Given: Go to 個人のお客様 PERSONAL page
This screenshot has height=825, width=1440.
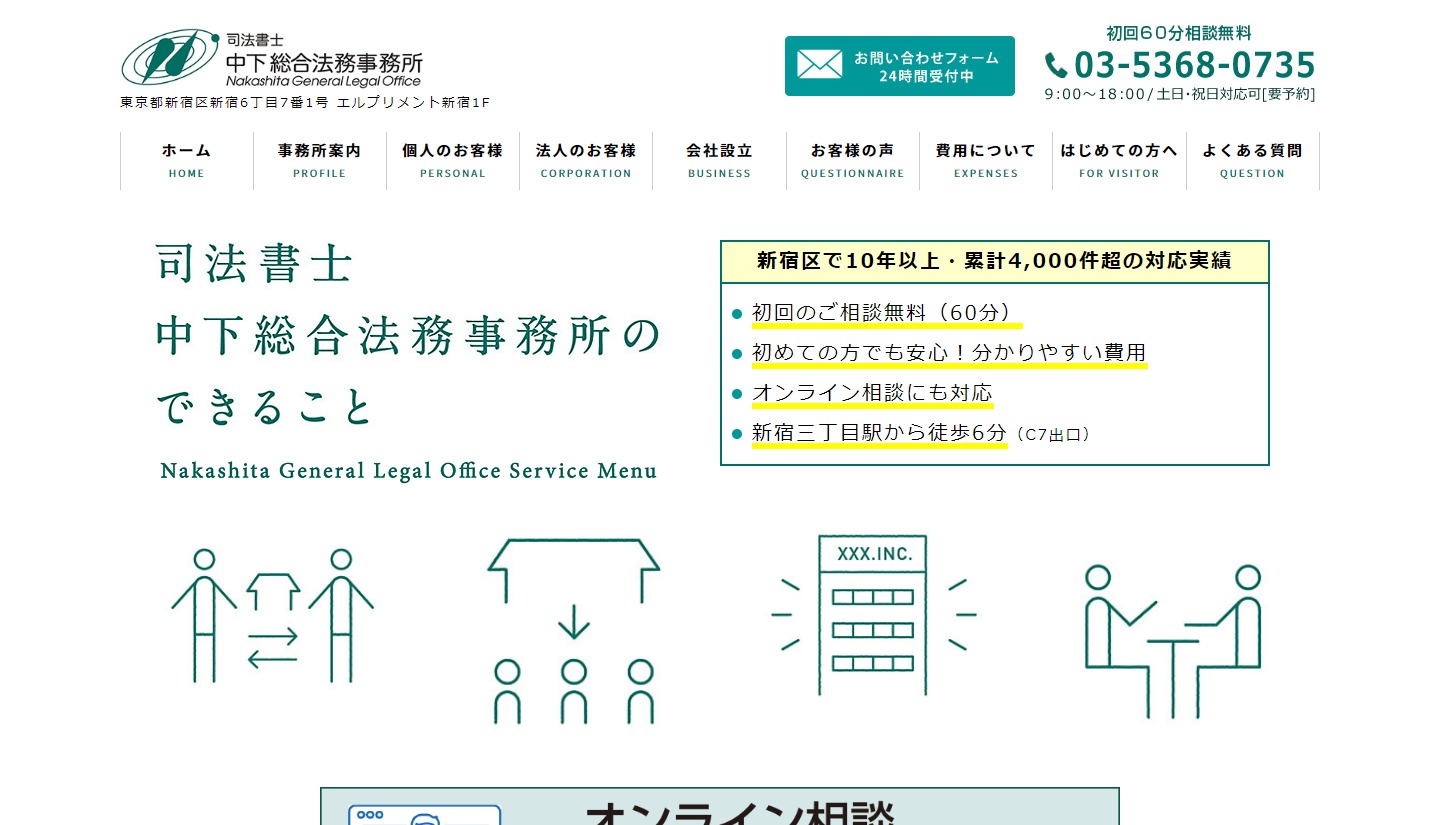Looking at the screenshot, I should click(x=453, y=160).
